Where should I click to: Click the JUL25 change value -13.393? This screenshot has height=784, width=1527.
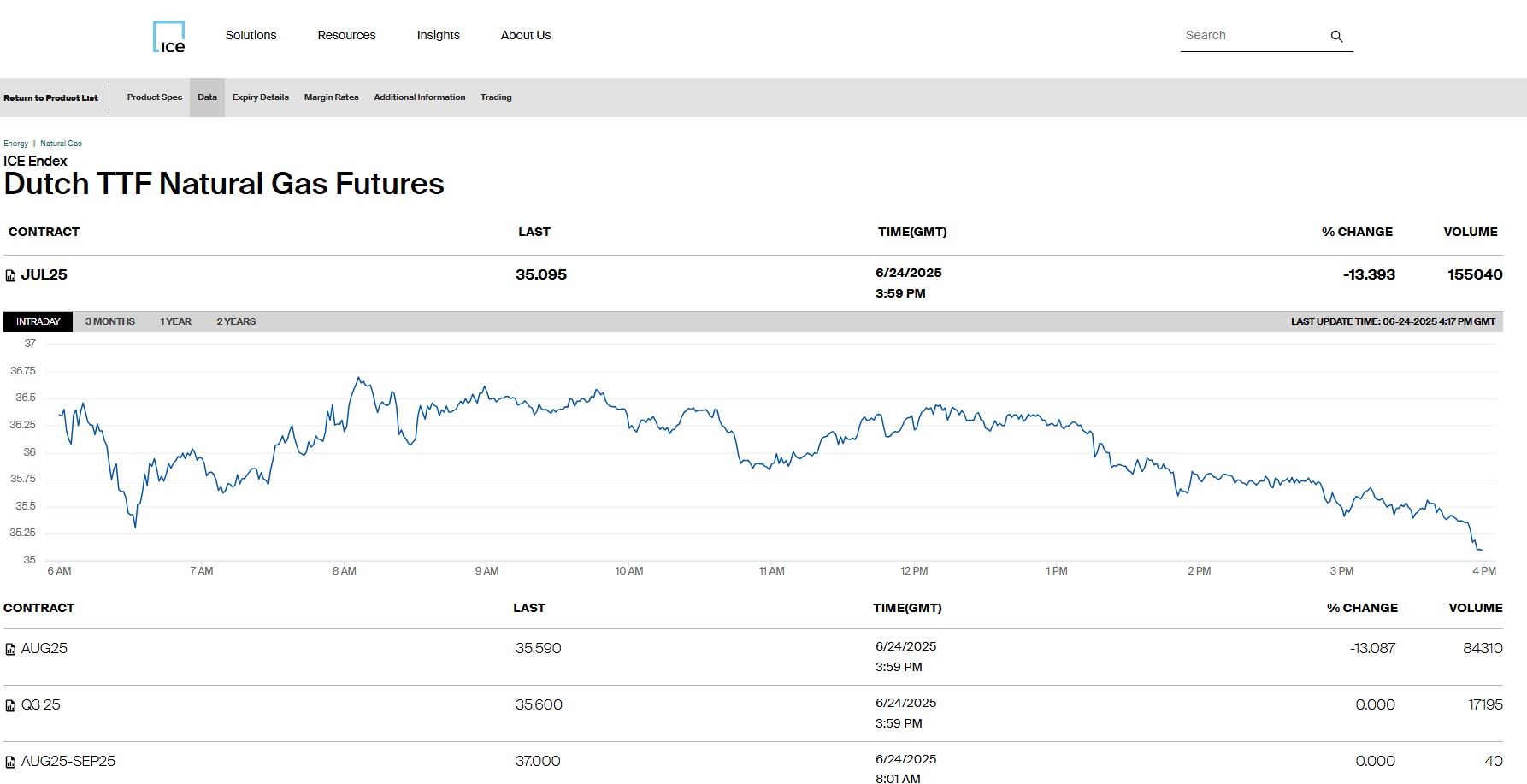1369,274
